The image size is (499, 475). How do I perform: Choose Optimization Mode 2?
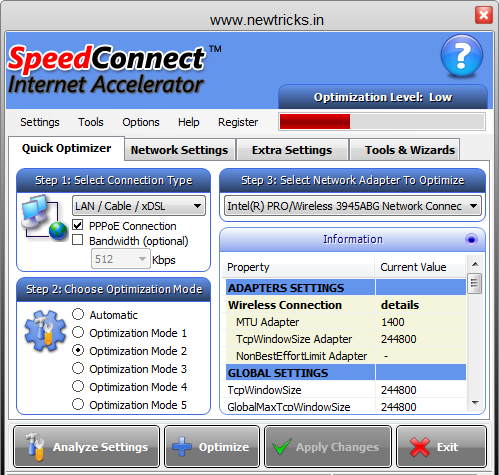pyautogui.click(x=78, y=350)
